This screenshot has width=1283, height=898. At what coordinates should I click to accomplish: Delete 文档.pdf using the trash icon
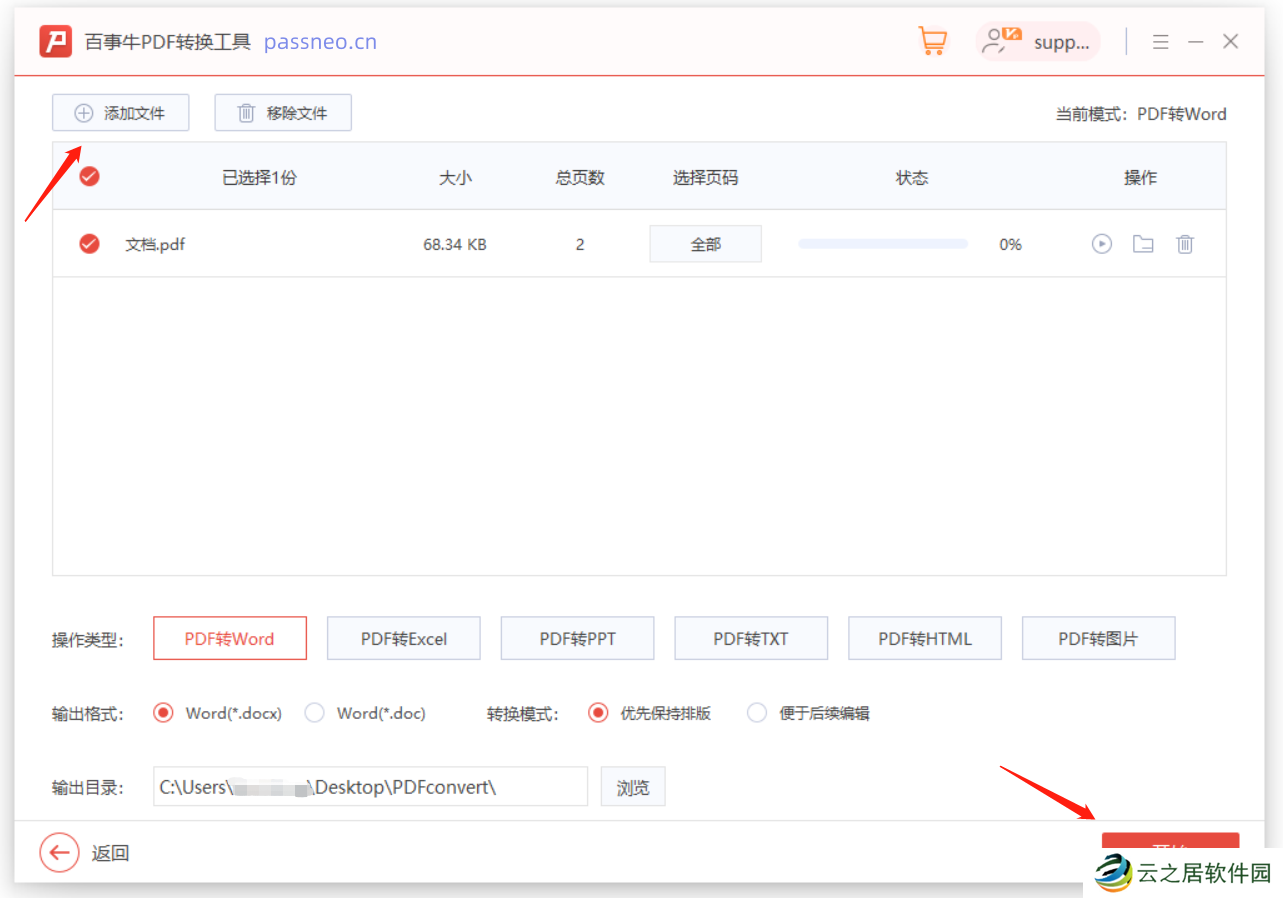[x=1185, y=243]
